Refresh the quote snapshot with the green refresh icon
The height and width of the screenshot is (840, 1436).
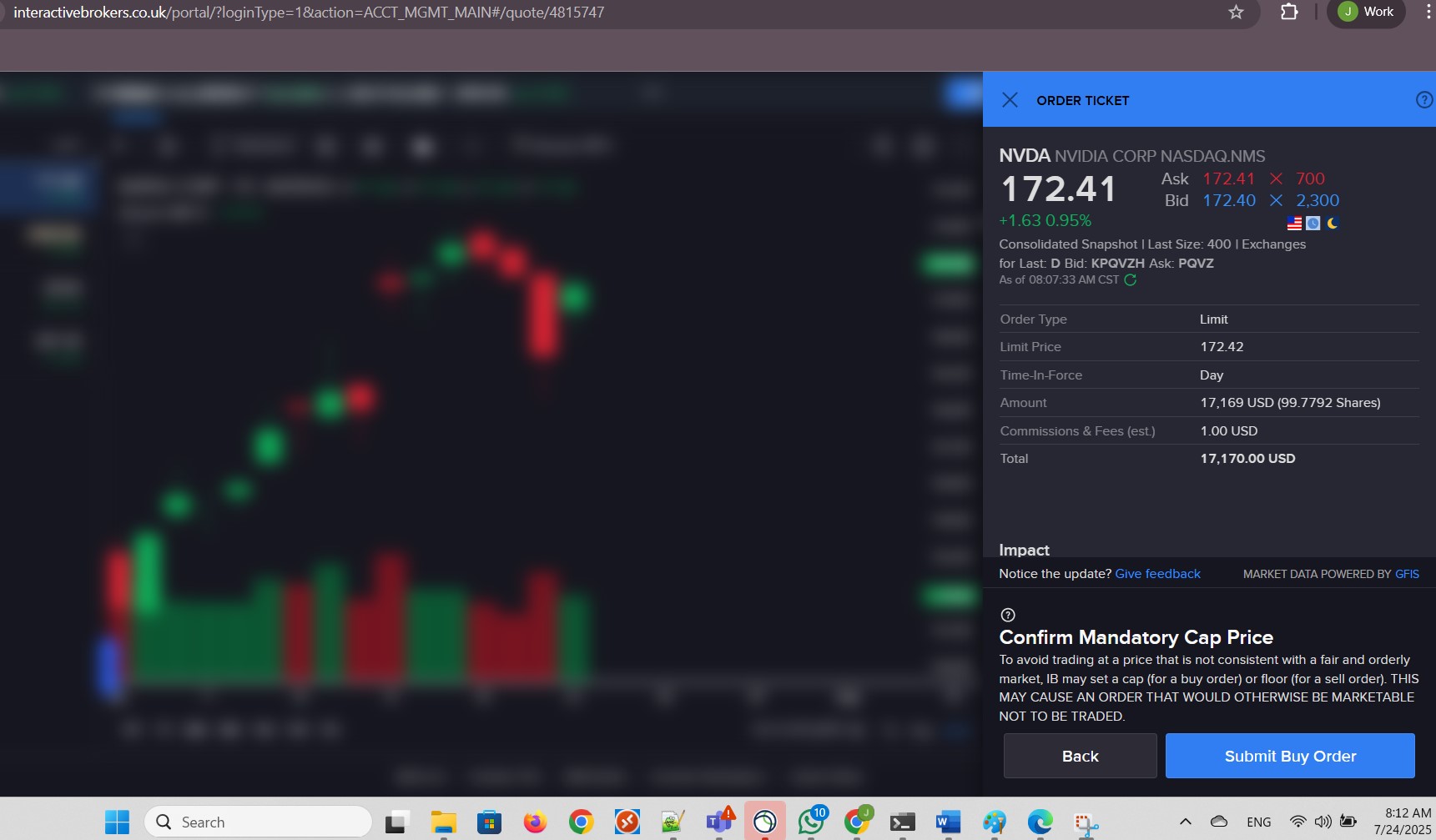[1131, 279]
